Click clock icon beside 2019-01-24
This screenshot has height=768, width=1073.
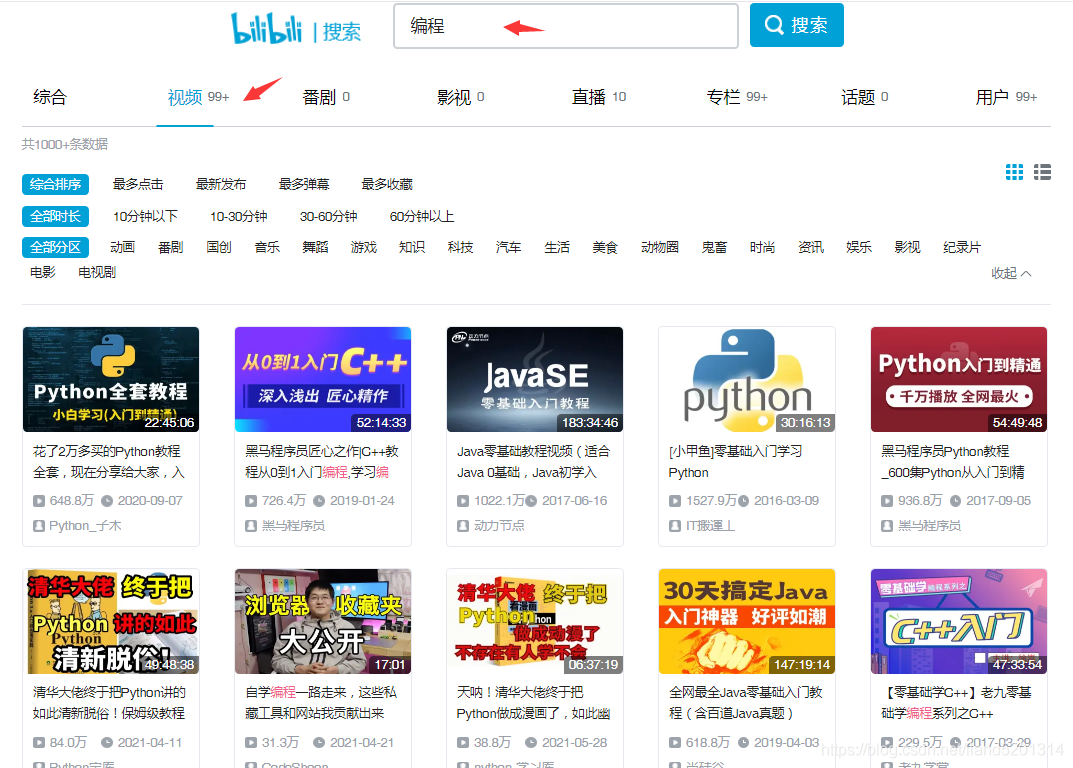coord(319,501)
